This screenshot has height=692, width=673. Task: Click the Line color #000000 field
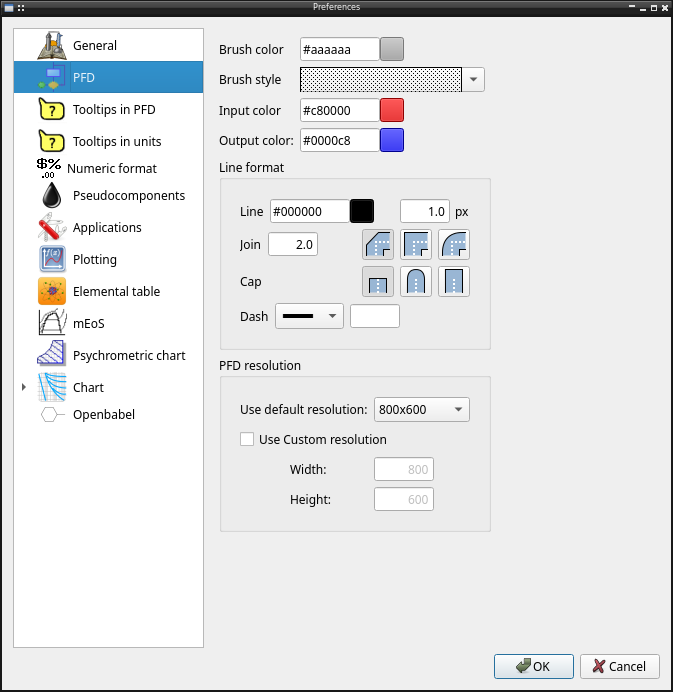point(309,211)
